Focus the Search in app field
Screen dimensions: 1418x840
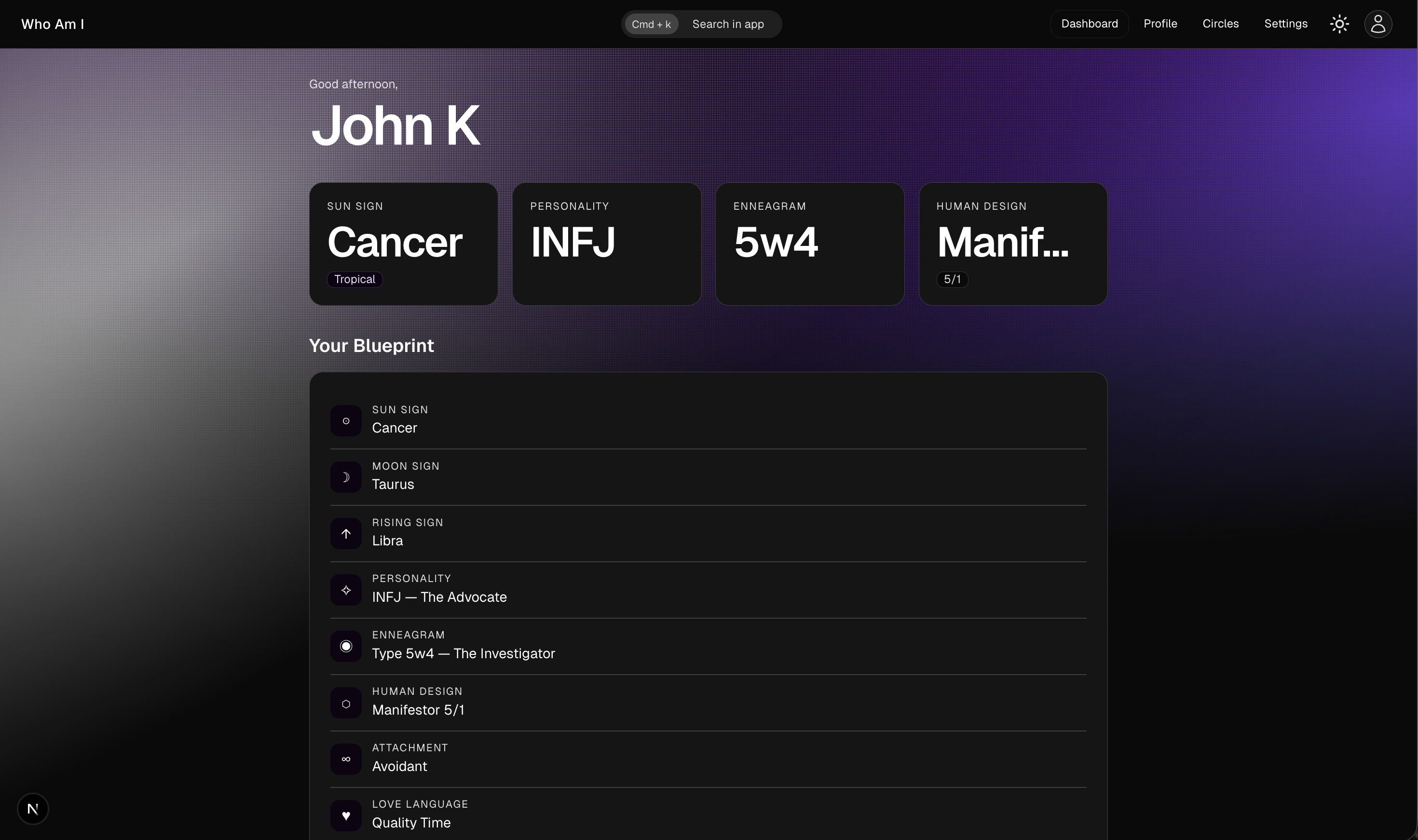pyautogui.click(x=727, y=24)
